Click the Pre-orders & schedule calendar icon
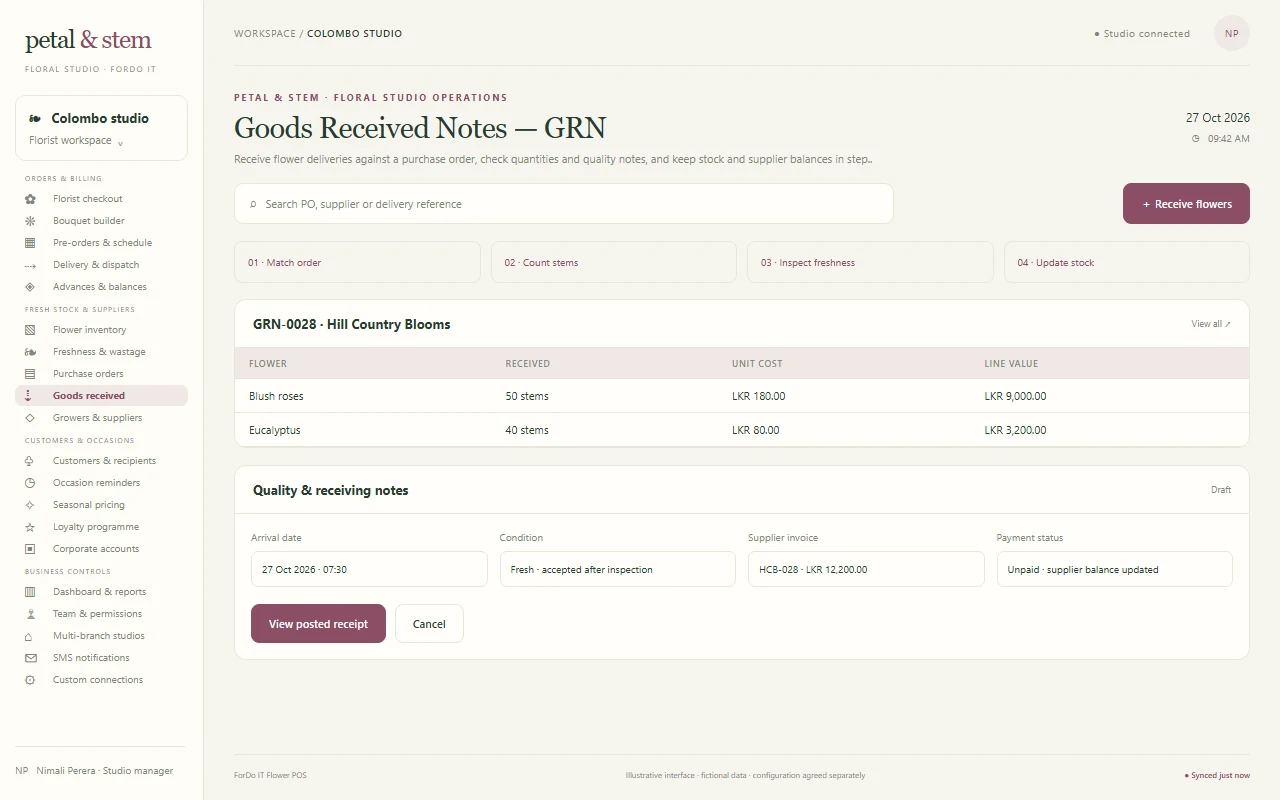 (x=30, y=243)
